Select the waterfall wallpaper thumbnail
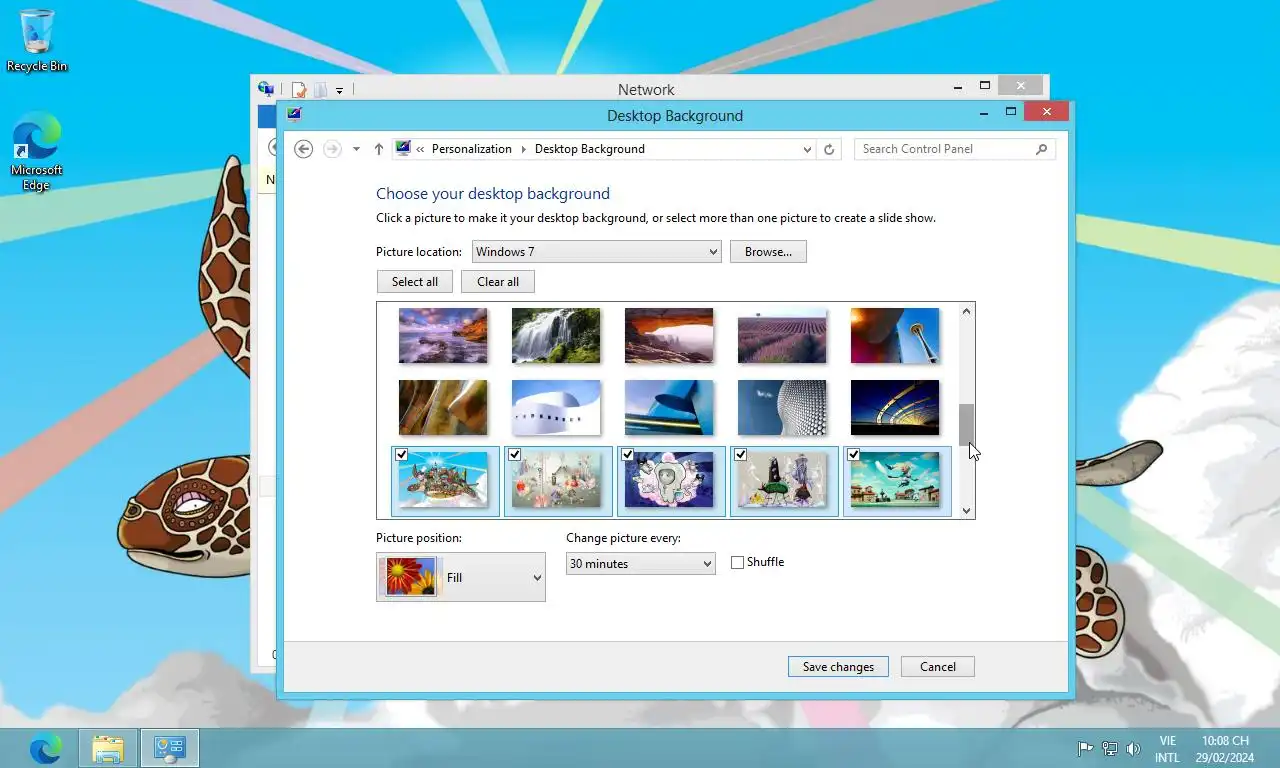 [x=556, y=335]
